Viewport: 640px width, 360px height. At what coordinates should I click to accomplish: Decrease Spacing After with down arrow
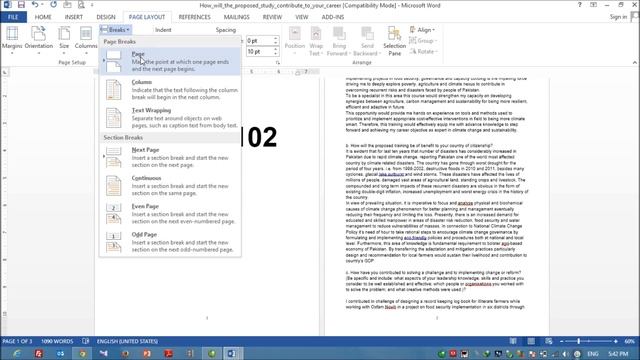[276, 54]
